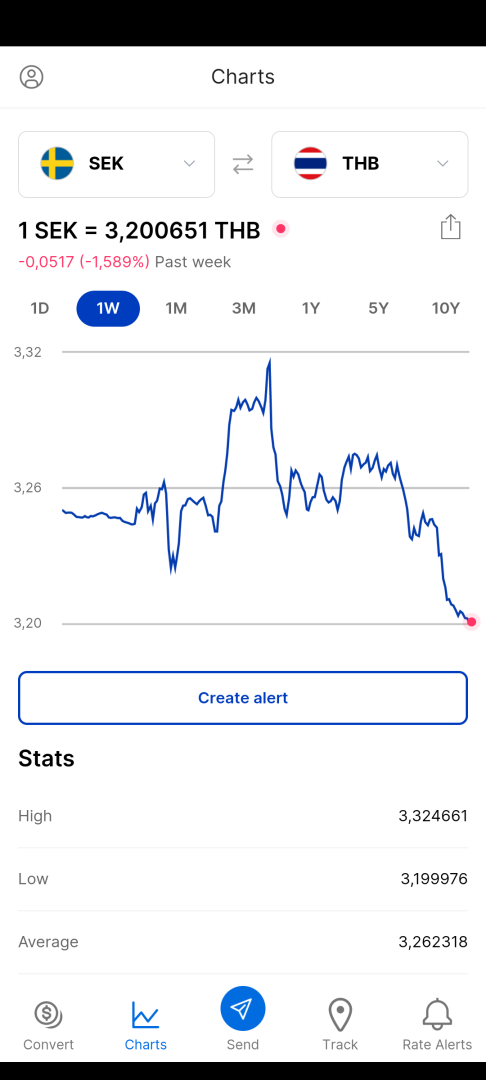Select the 1M time range
Image resolution: width=486 pixels, height=1080 pixels.
pyautogui.click(x=176, y=309)
